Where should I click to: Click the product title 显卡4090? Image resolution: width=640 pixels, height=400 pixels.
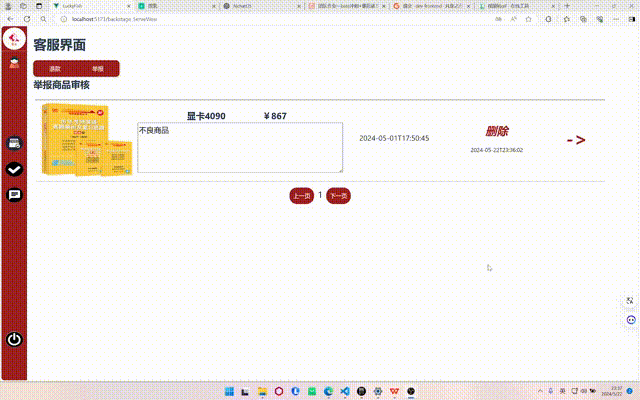[206, 116]
